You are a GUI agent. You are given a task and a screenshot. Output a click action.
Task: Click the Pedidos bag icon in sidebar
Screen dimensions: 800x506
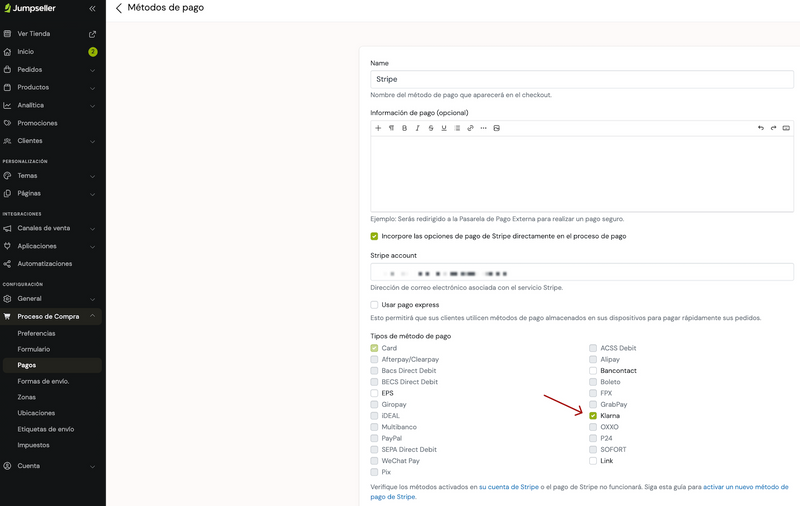(x=7, y=69)
